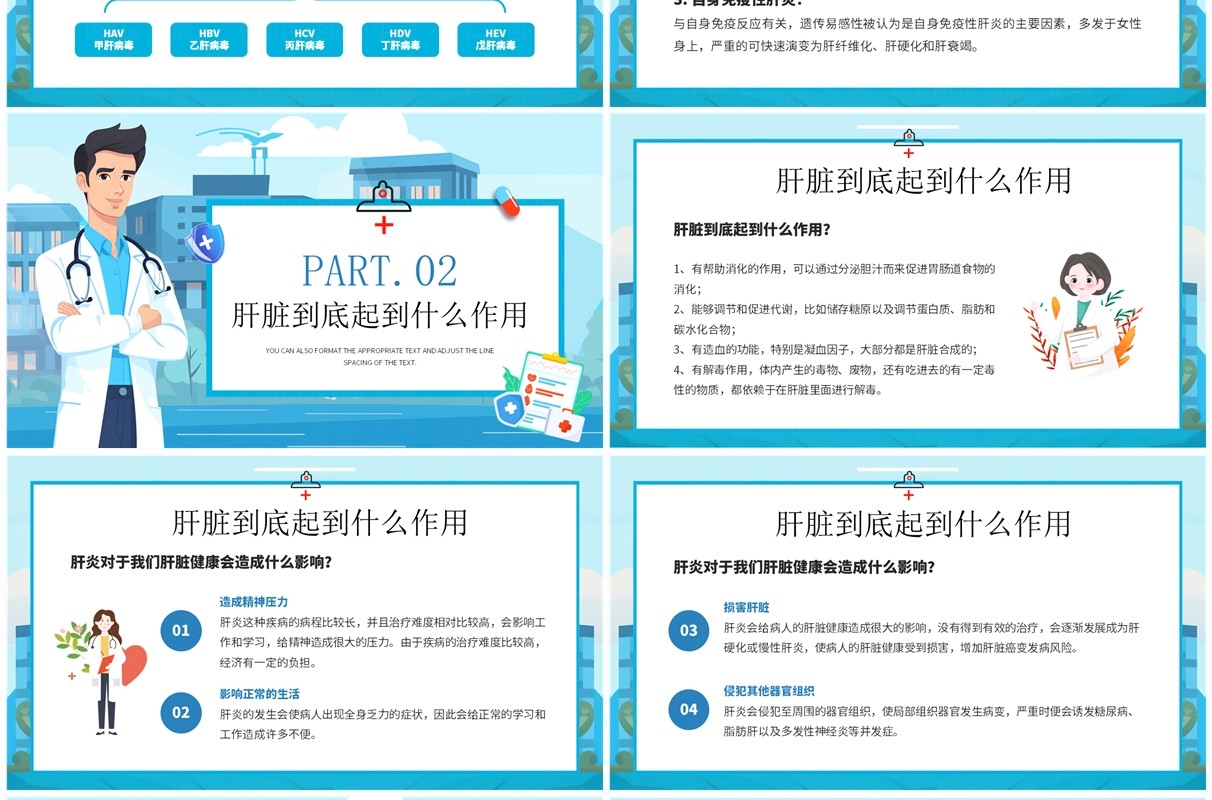Click the red-blue capsule pill icon
Viewport: 1212px width, 800px height.
tap(506, 201)
